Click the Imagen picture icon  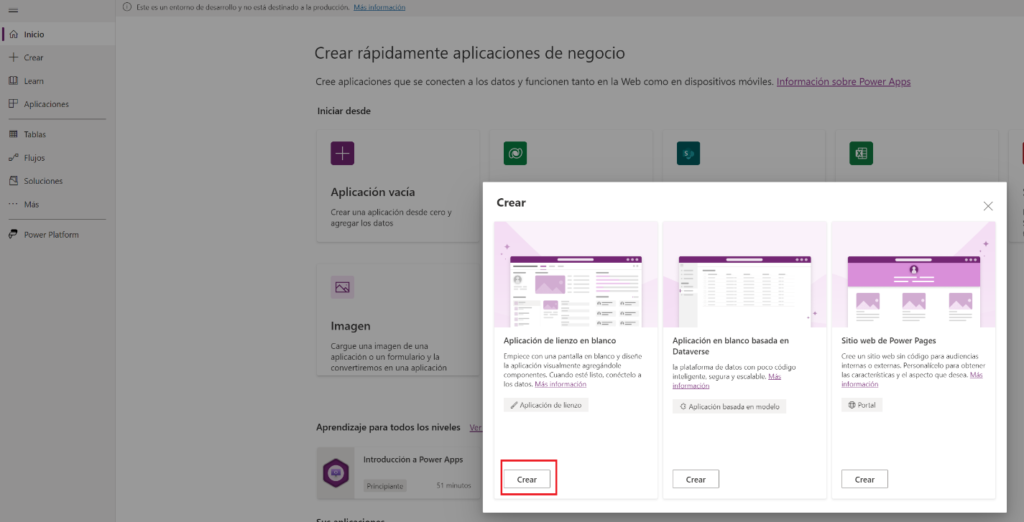coord(342,287)
